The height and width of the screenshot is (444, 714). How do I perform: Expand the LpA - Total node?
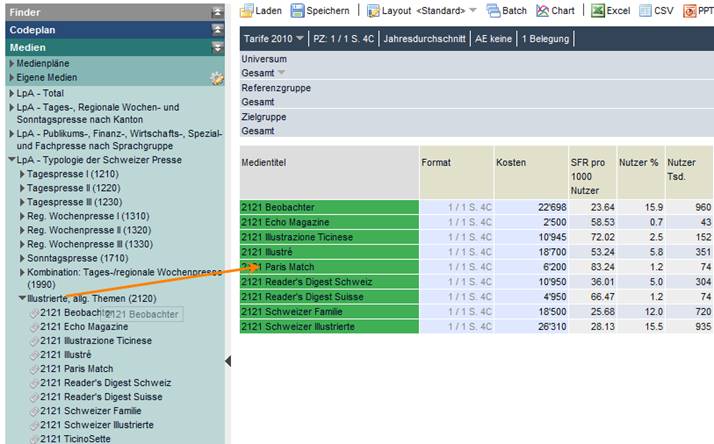coord(12,93)
